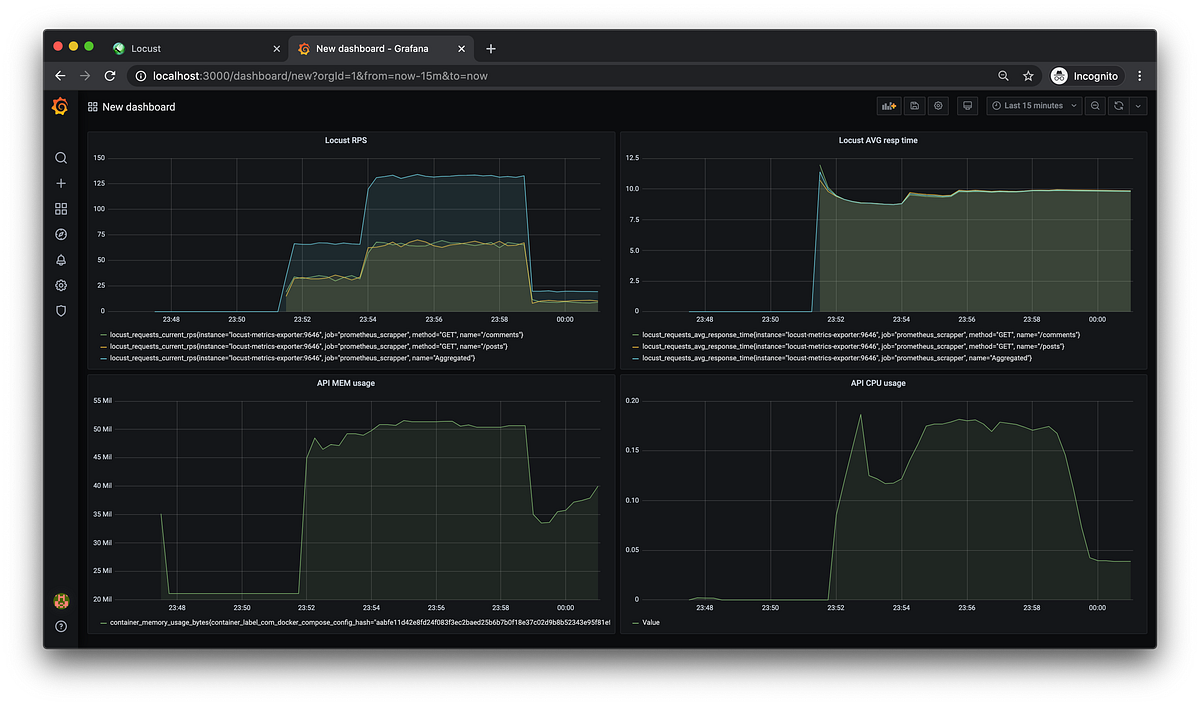This screenshot has width=1200, height=706.
Task: Open the user avatar in sidebar
Action: click(x=61, y=601)
